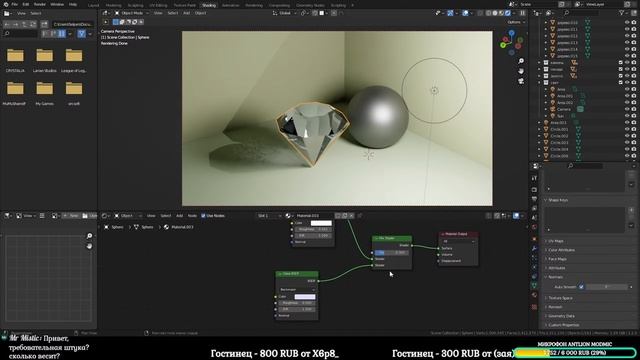Hide the Sun light in outliner

click(x=627, y=116)
